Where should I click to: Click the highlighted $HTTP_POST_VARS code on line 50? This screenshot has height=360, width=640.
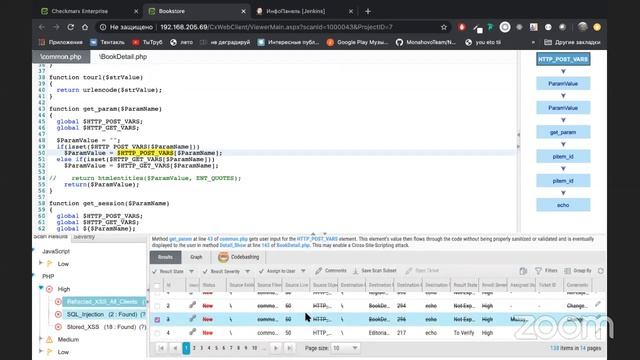tap(145, 153)
